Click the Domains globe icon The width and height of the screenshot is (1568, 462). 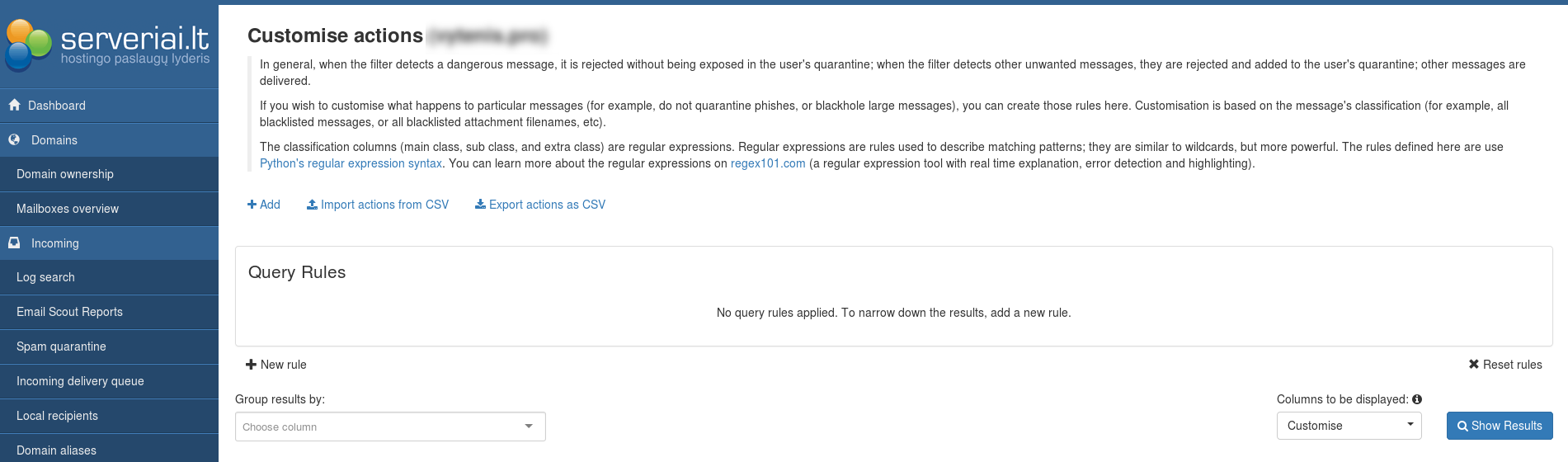tap(14, 140)
